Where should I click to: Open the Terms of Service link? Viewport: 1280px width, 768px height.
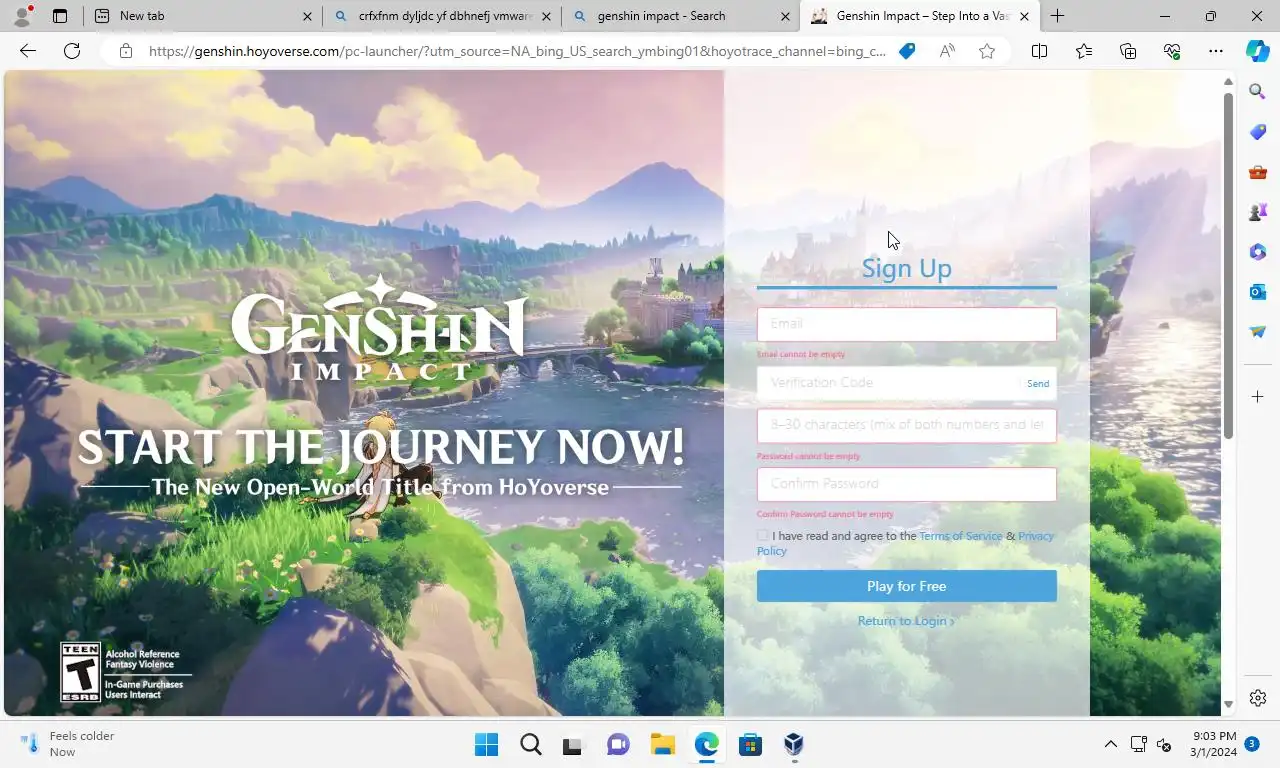[960, 536]
